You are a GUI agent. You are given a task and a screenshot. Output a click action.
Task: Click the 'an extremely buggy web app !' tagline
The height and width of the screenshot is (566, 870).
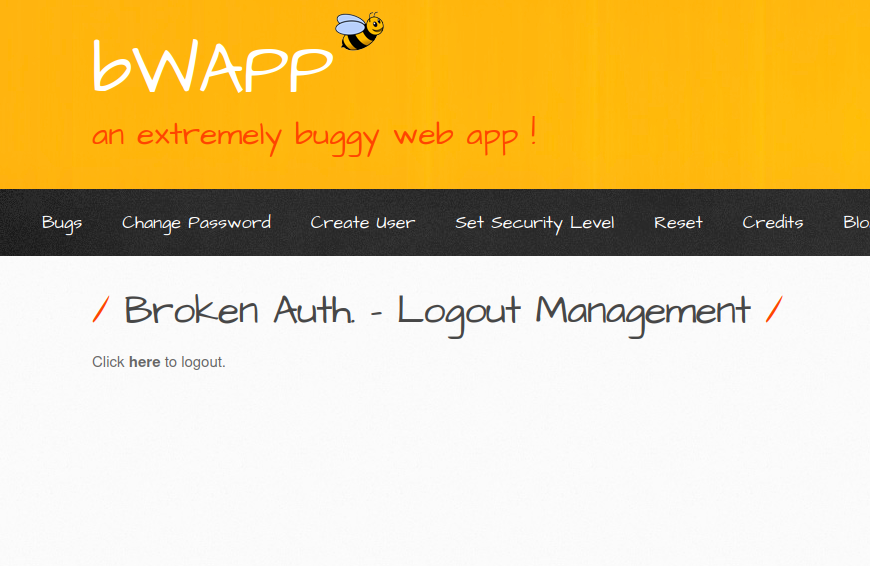[315, 136]
